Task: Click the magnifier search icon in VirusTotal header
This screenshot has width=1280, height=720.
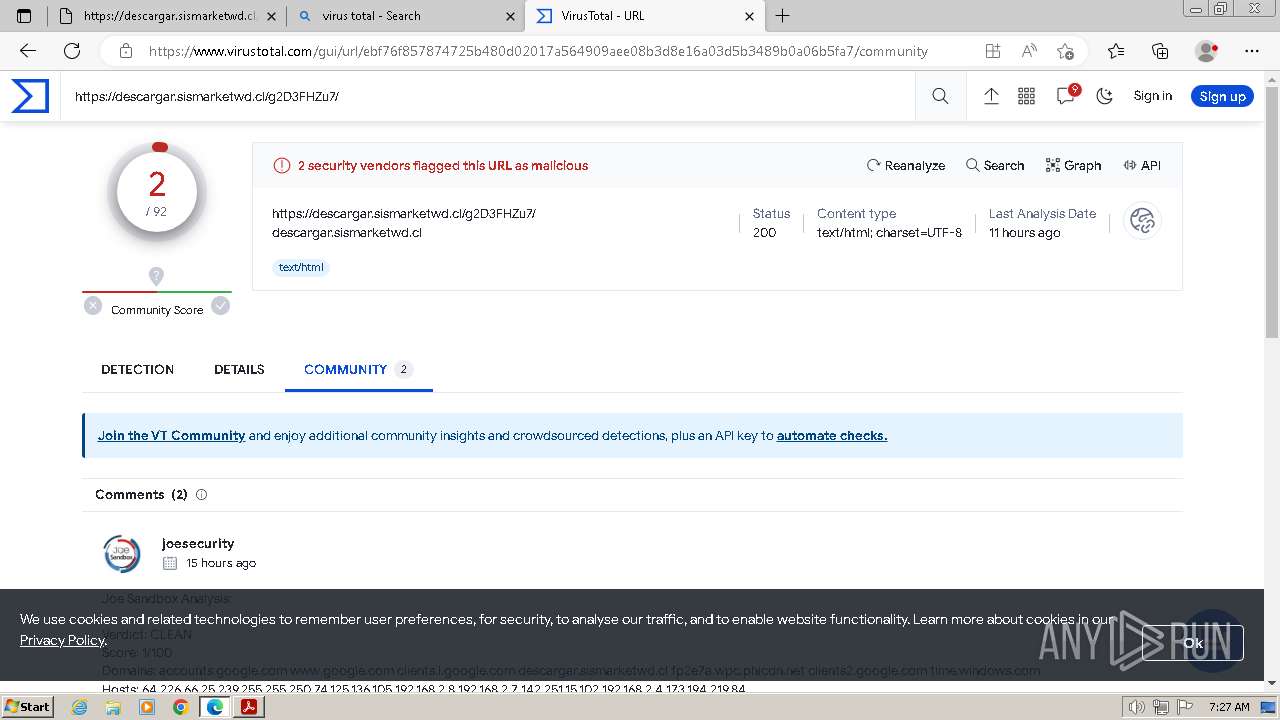Action: click(940, 96)
